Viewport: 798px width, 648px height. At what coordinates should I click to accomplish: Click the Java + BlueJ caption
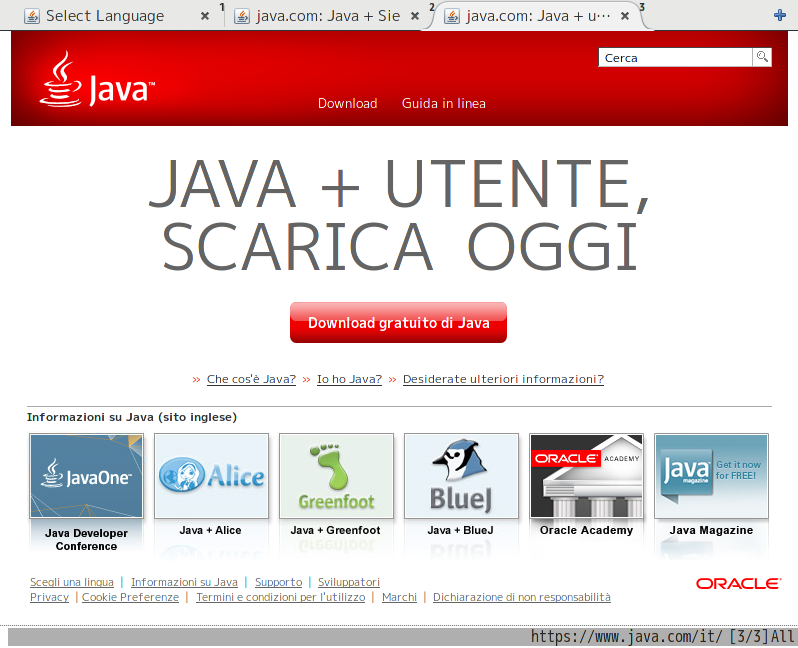pyautogui.click(x=461, y=530)
